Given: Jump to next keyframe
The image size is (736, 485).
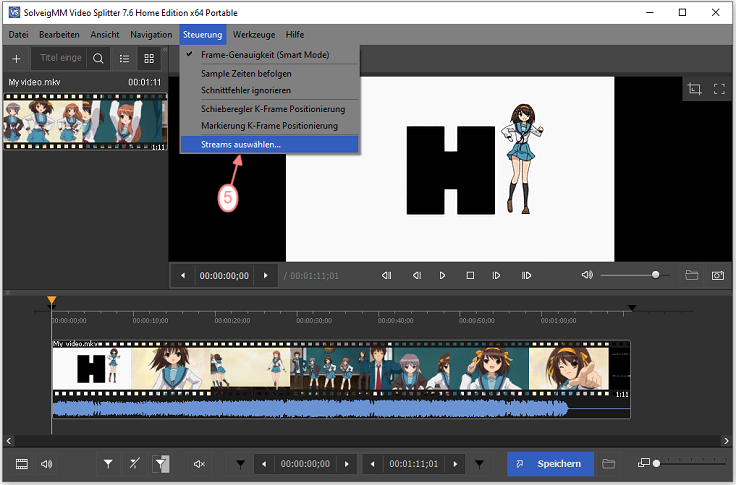Looking at the screenshot, I should (526, 276).
